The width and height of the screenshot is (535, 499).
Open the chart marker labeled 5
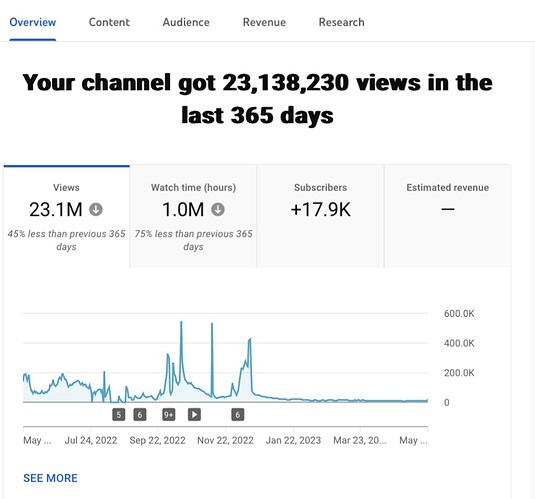(x=118, y=415)
